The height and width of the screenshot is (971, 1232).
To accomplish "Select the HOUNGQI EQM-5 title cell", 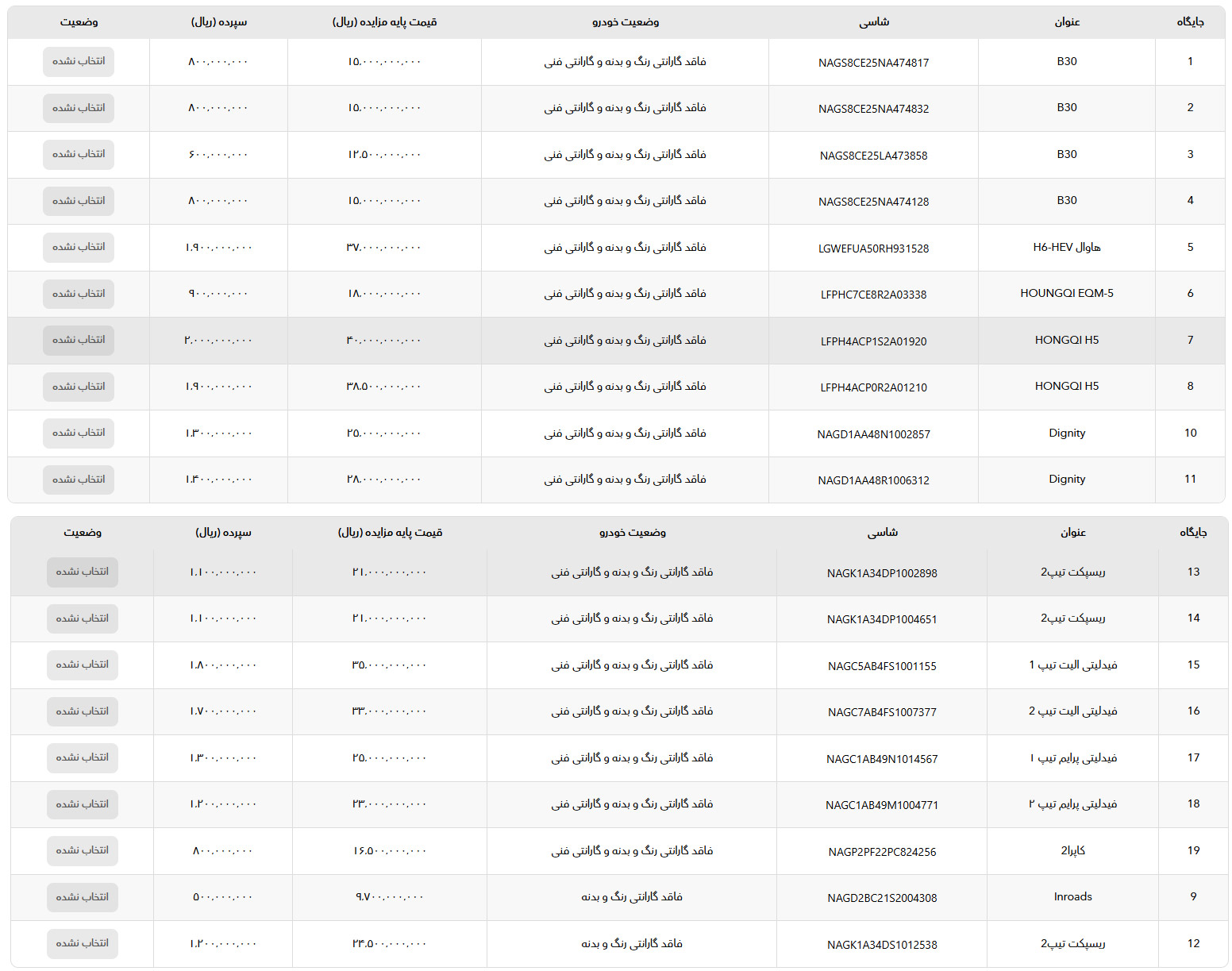I will click(1066, 293).
